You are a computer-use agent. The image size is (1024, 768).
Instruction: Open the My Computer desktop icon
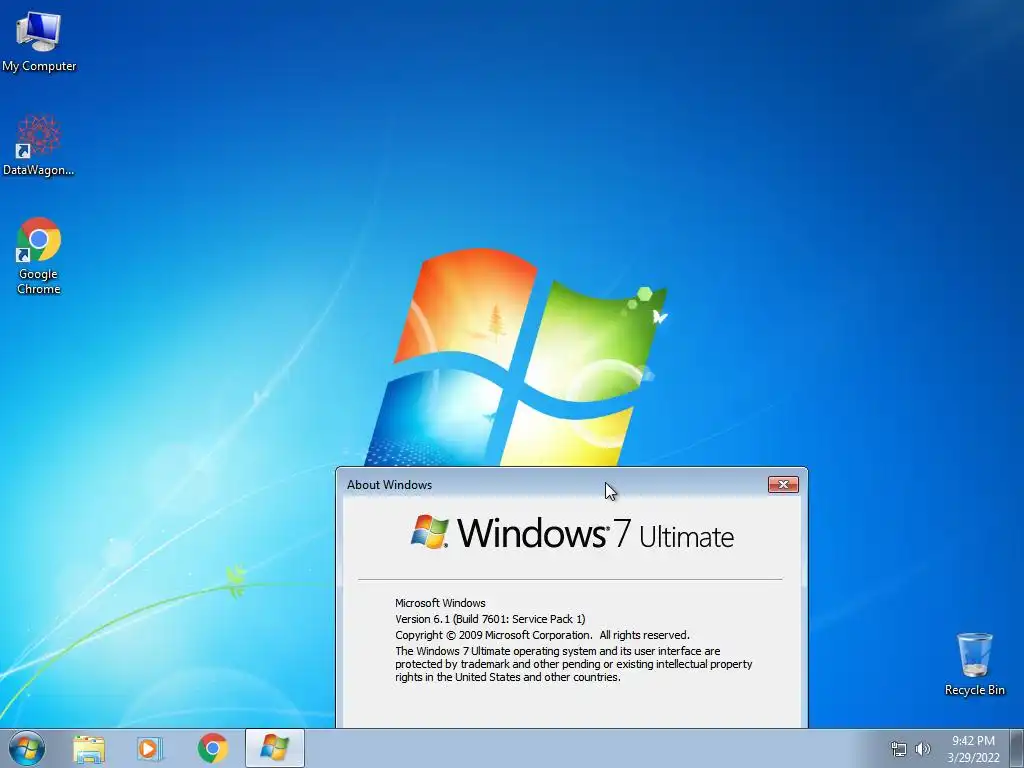(x=39, y=40)
